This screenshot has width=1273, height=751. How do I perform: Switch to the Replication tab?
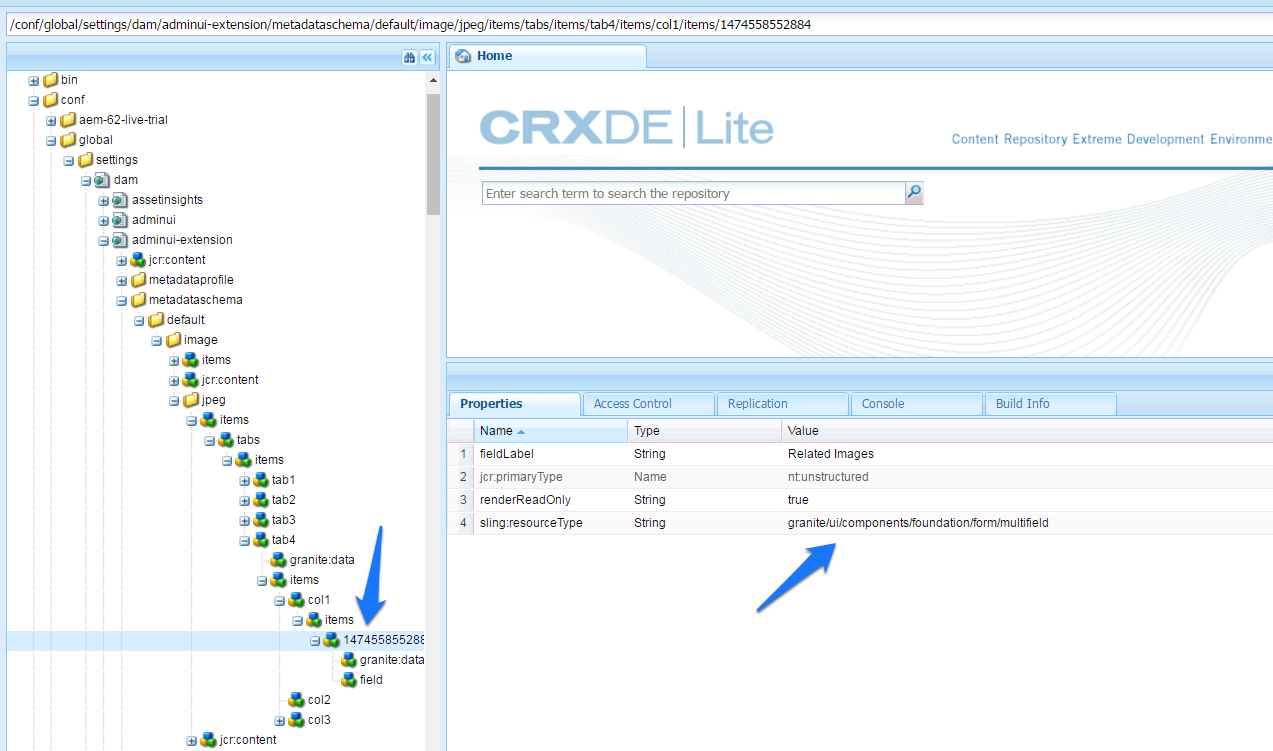click(782, 404)
